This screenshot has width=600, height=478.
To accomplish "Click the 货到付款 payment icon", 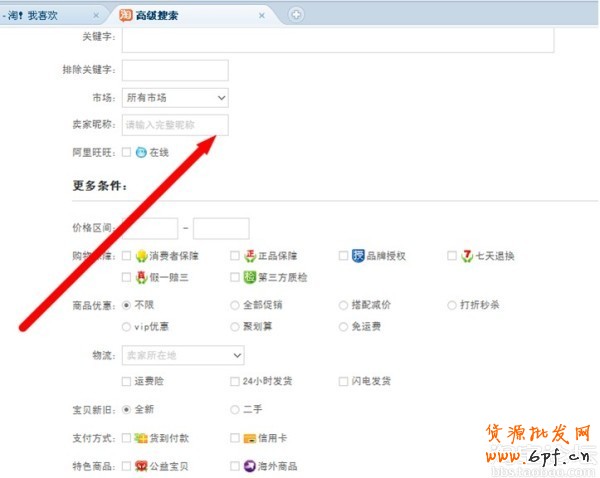I will 141,437.
